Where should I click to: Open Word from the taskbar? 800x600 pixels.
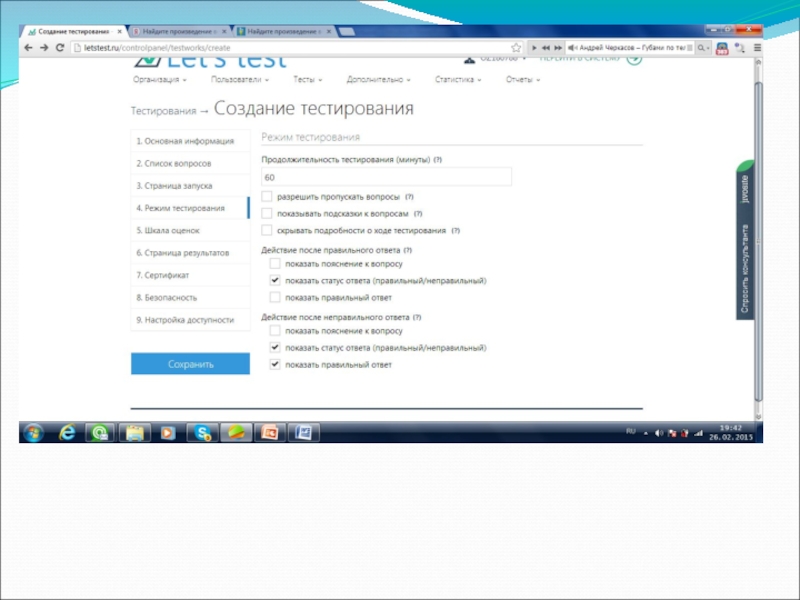tap(304, 433)
